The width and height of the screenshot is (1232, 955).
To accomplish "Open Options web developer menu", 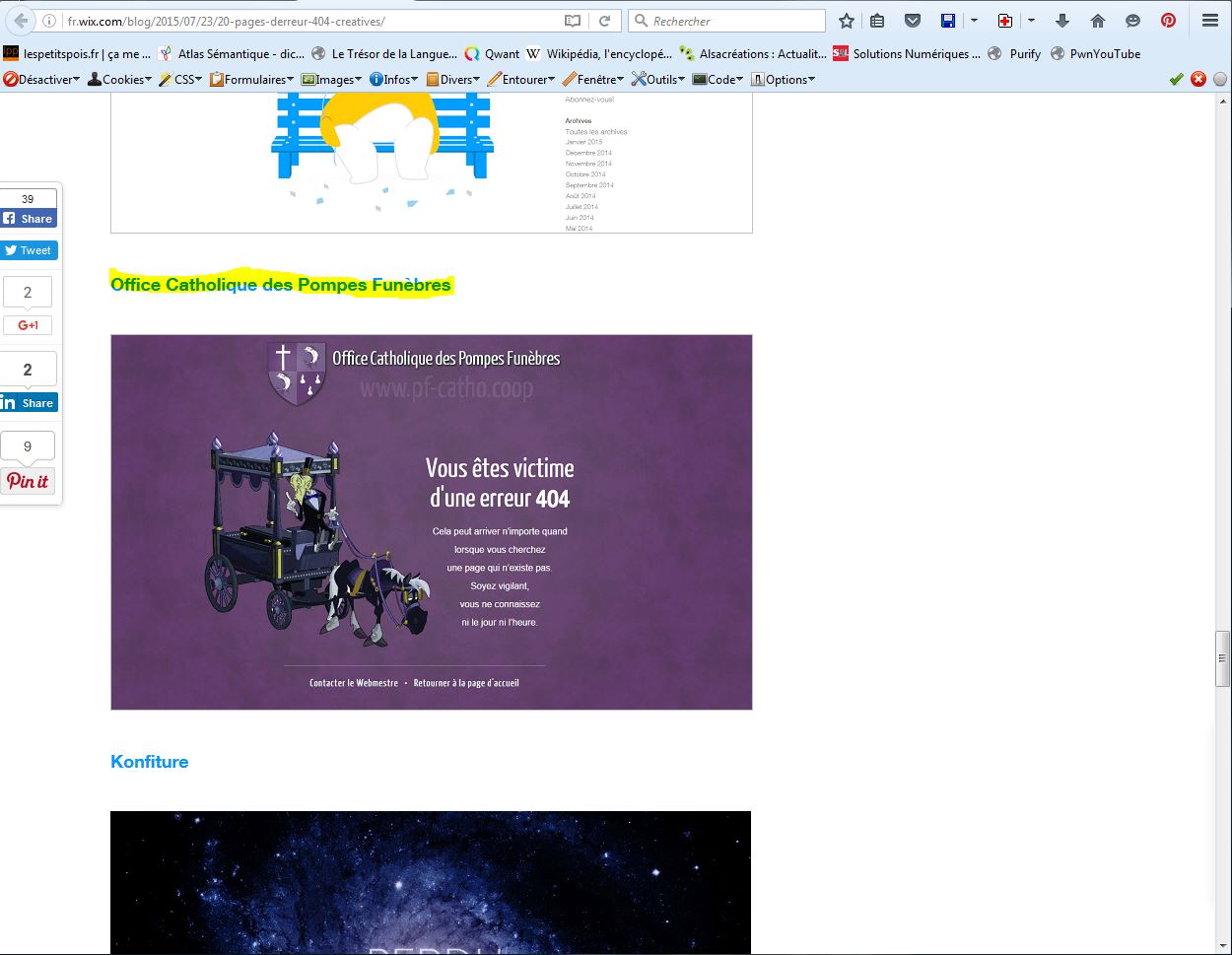I will click(784, 80).
